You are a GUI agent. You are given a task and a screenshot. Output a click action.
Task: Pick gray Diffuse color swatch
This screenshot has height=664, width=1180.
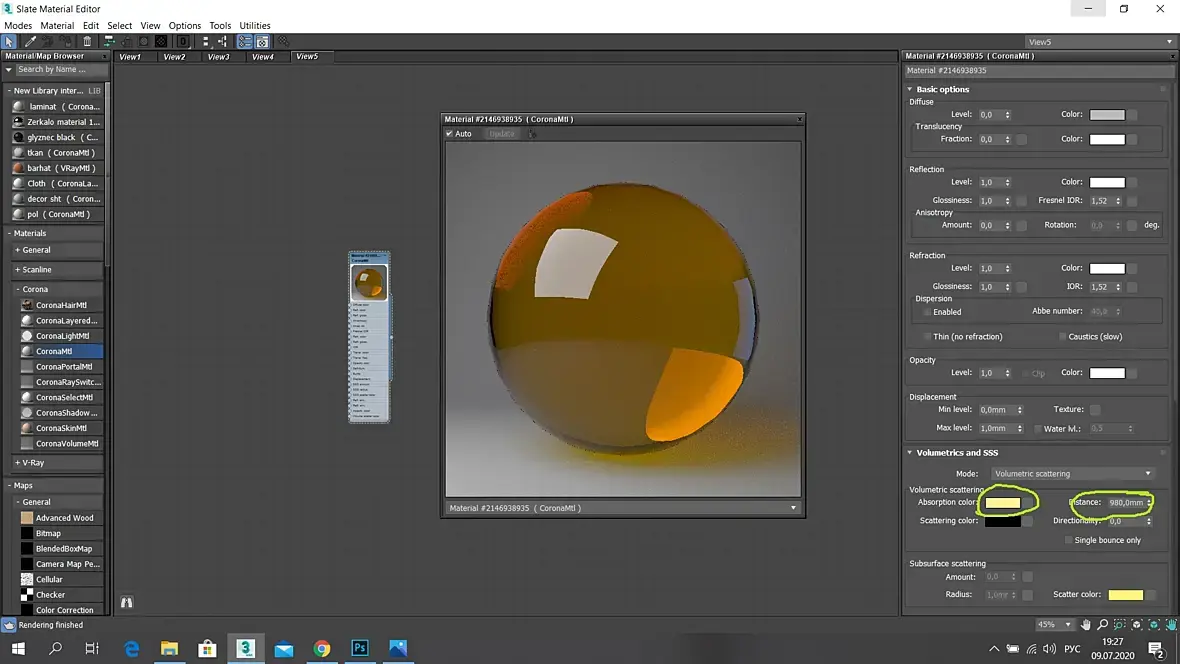click(x=1107, y=114)
